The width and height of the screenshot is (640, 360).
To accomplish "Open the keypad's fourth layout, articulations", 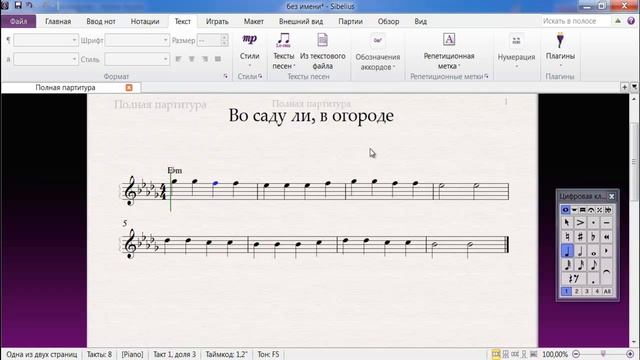I will click(x=591, y=210).
